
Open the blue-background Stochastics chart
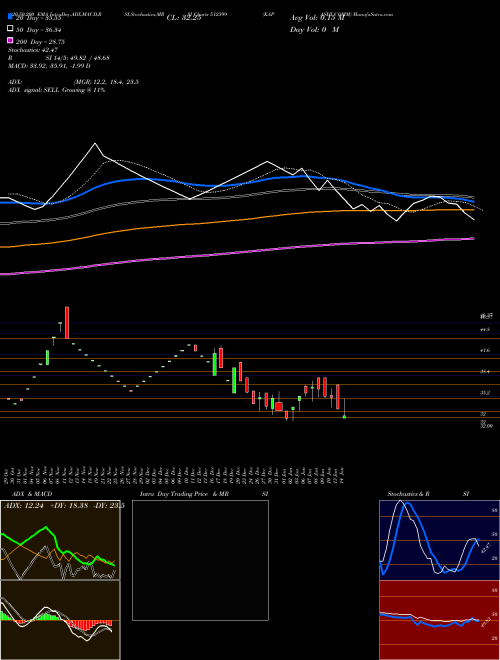click(439, 540)
